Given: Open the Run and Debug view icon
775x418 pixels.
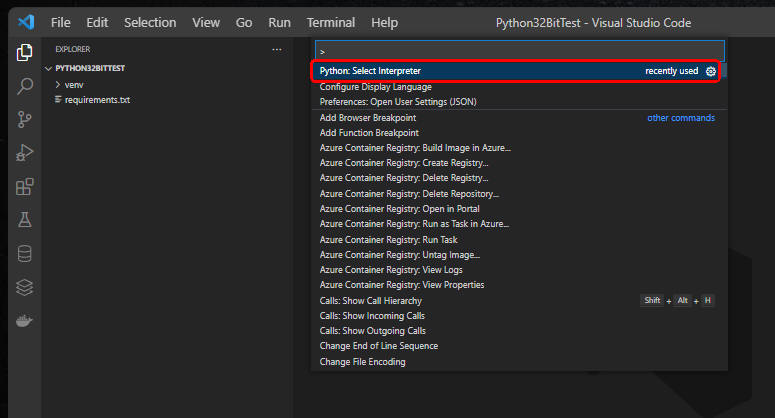Looking at the screenshot, I should point(24,153).
